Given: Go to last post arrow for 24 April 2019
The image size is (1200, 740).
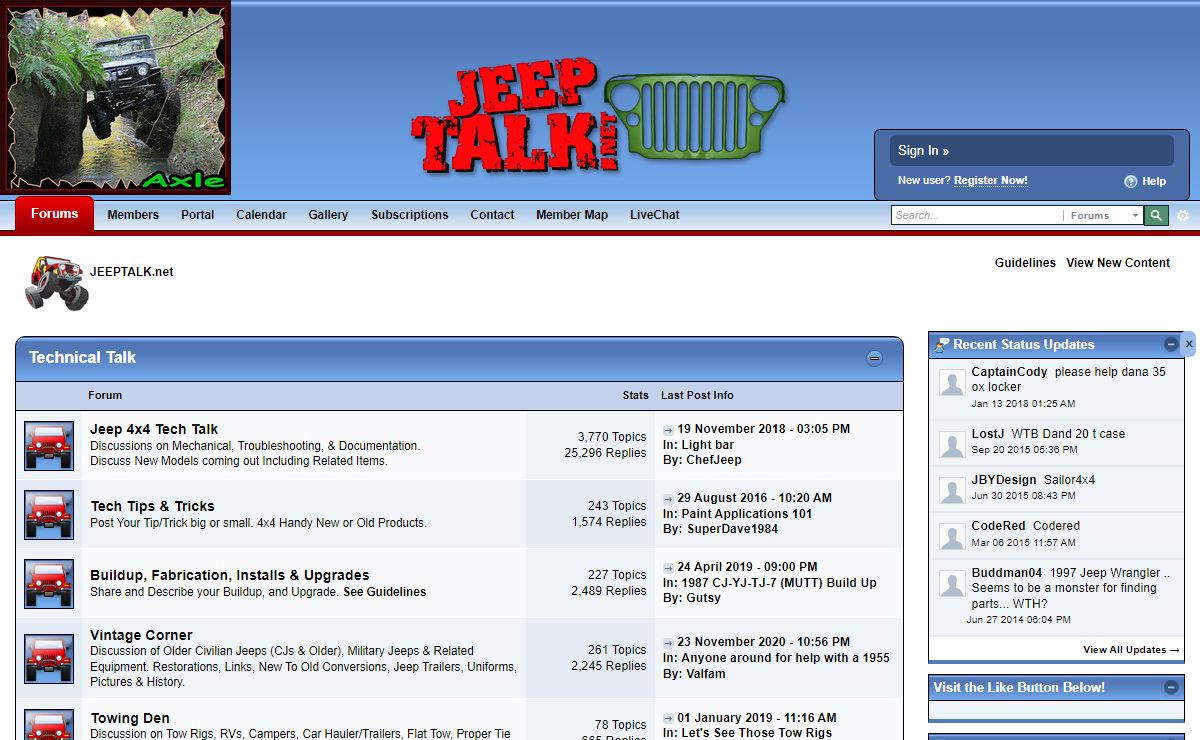Looking at the screenshot, I should [x=668, y=568].
